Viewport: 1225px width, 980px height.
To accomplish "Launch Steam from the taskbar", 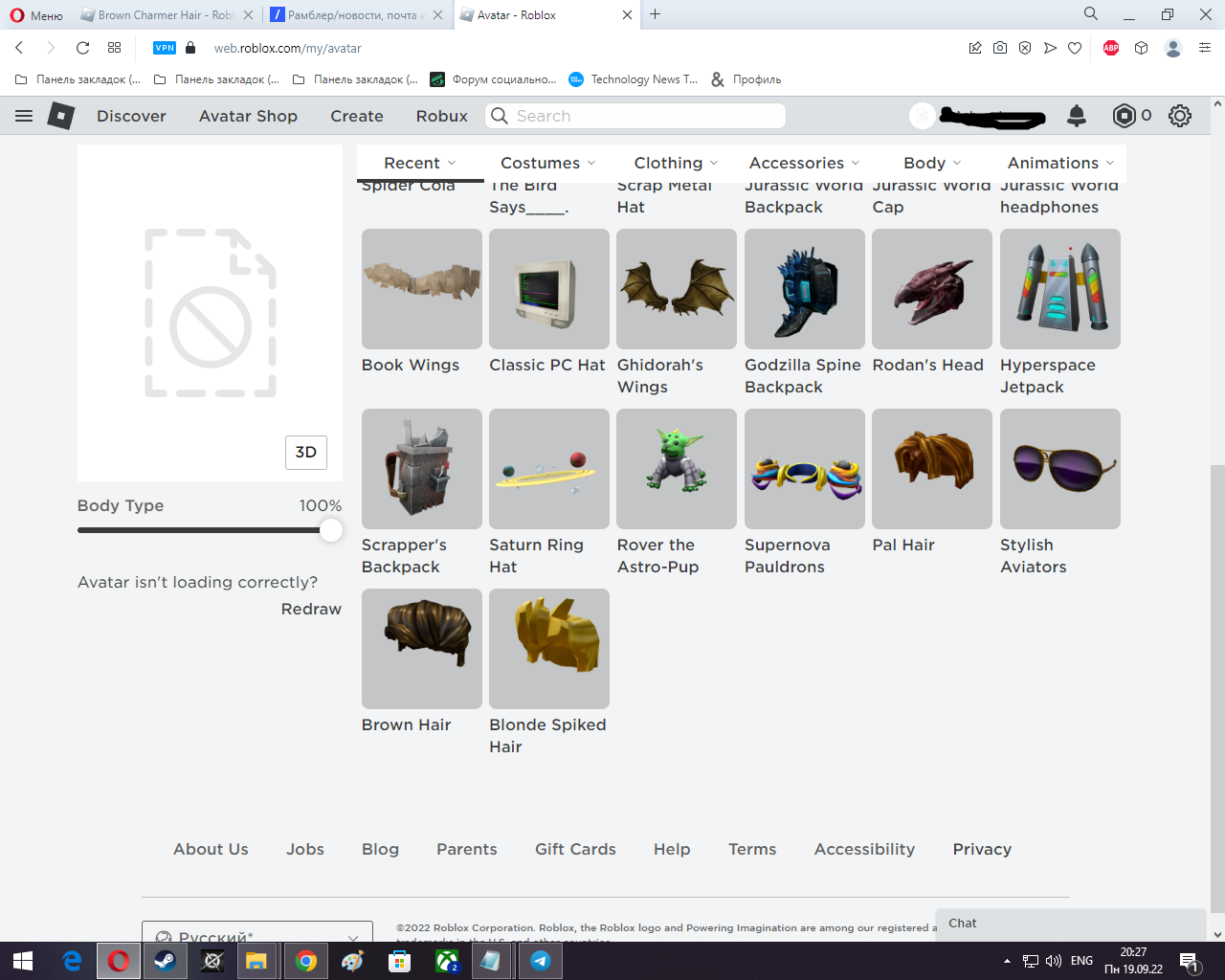I will coord(165,961).
